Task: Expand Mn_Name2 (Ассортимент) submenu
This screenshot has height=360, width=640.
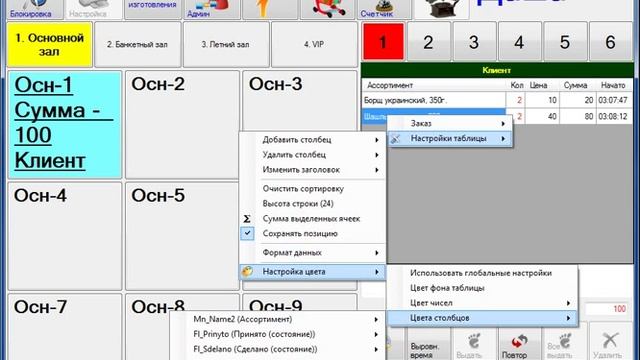Action: click(x=278, y=319)
